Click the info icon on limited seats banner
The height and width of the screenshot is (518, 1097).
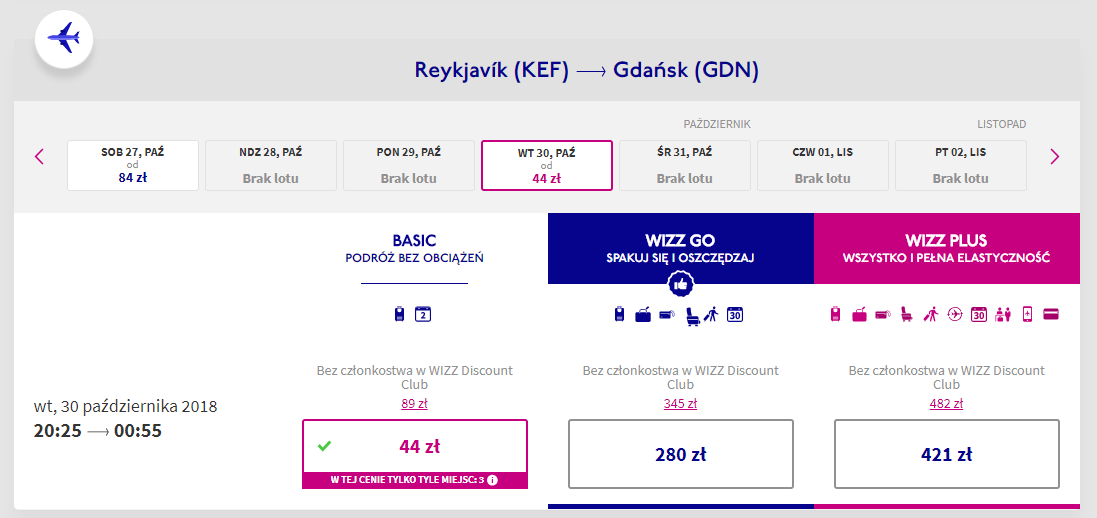point(492,480)
